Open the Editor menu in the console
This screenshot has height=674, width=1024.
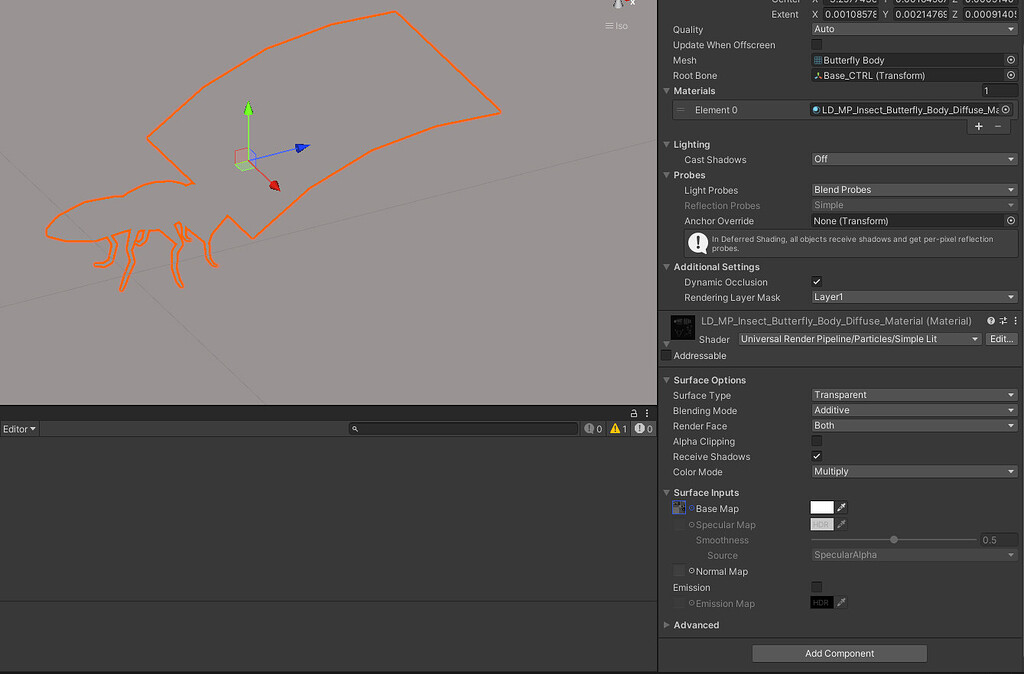pyautogui.click(x=19, y=428)
